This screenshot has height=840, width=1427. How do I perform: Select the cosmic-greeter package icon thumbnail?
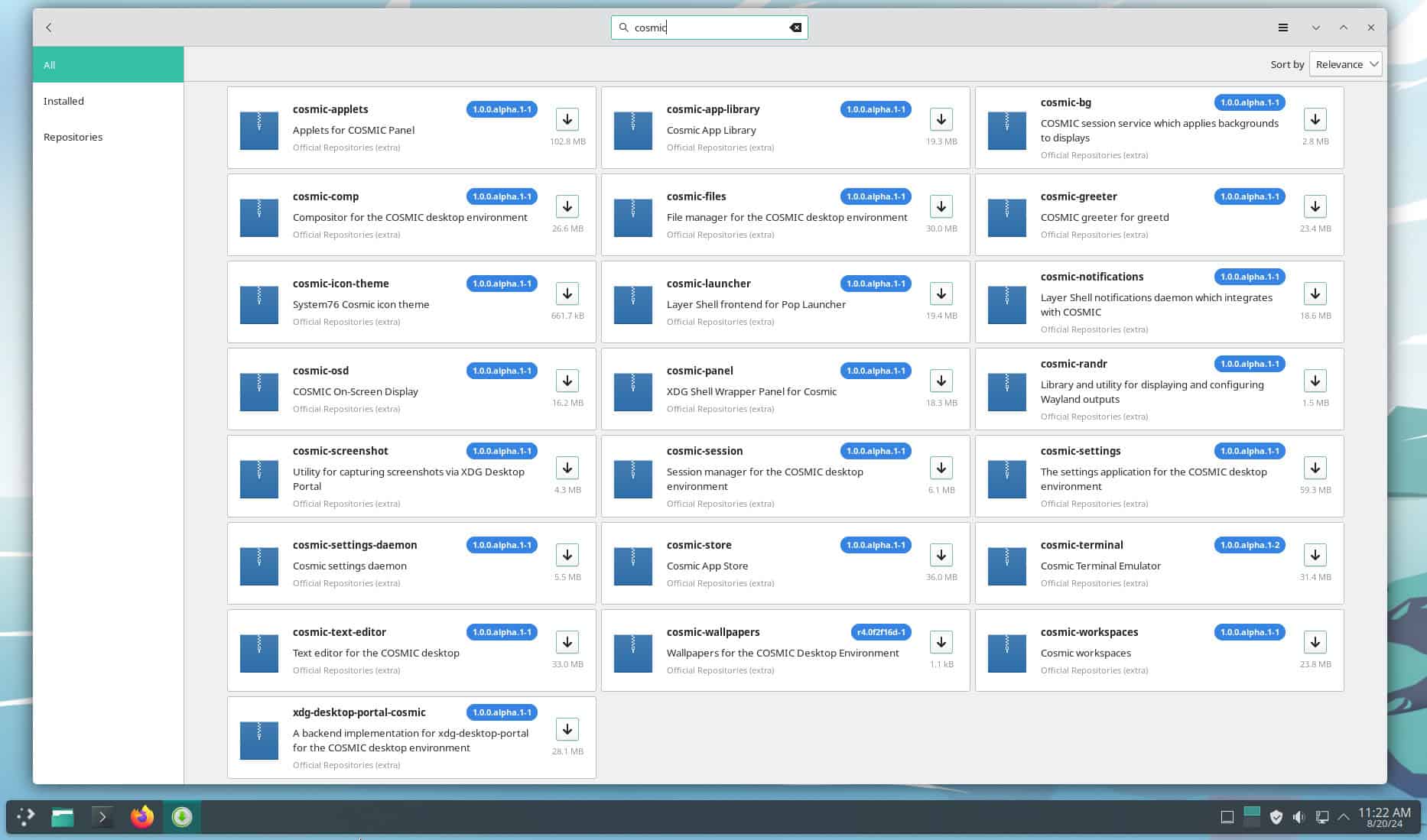[x=1006, y=217]
